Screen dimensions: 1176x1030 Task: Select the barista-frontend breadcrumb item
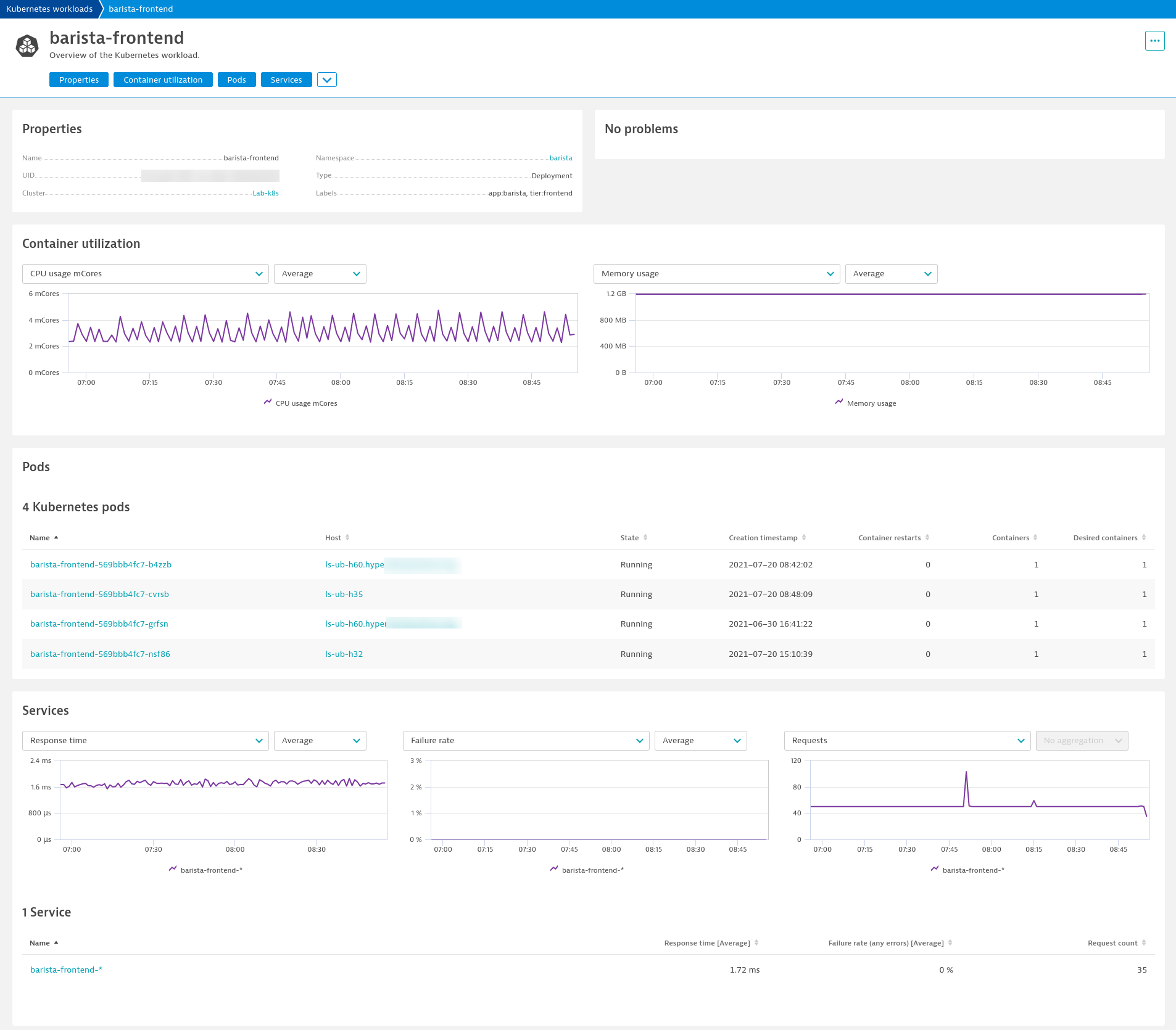[140, 9]
